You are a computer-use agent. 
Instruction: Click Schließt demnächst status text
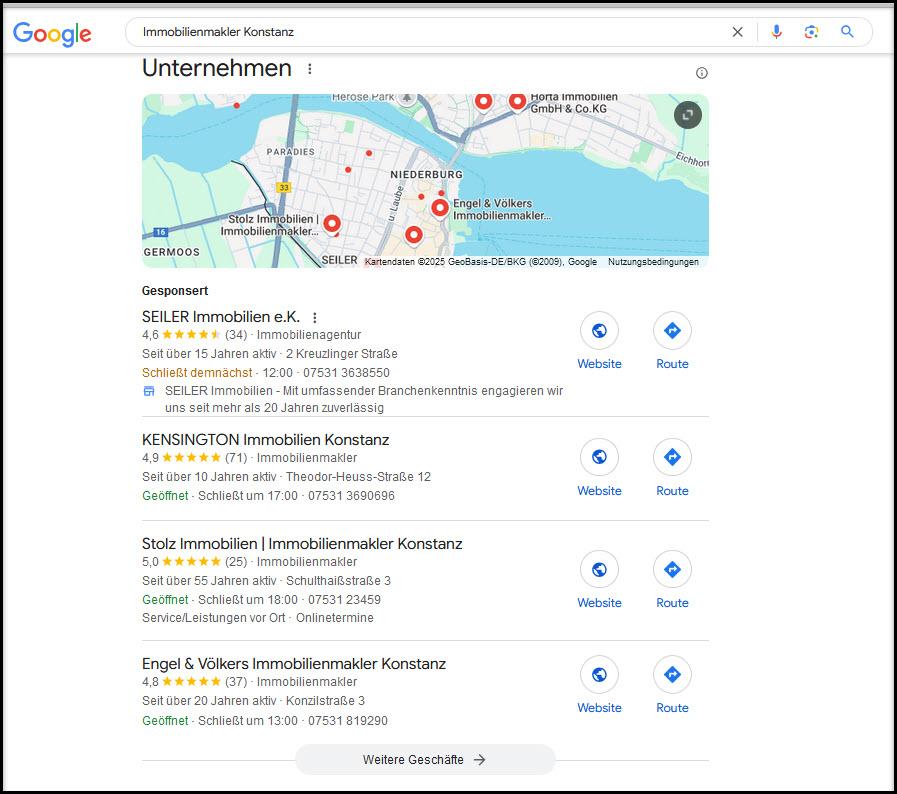point(197,373)
